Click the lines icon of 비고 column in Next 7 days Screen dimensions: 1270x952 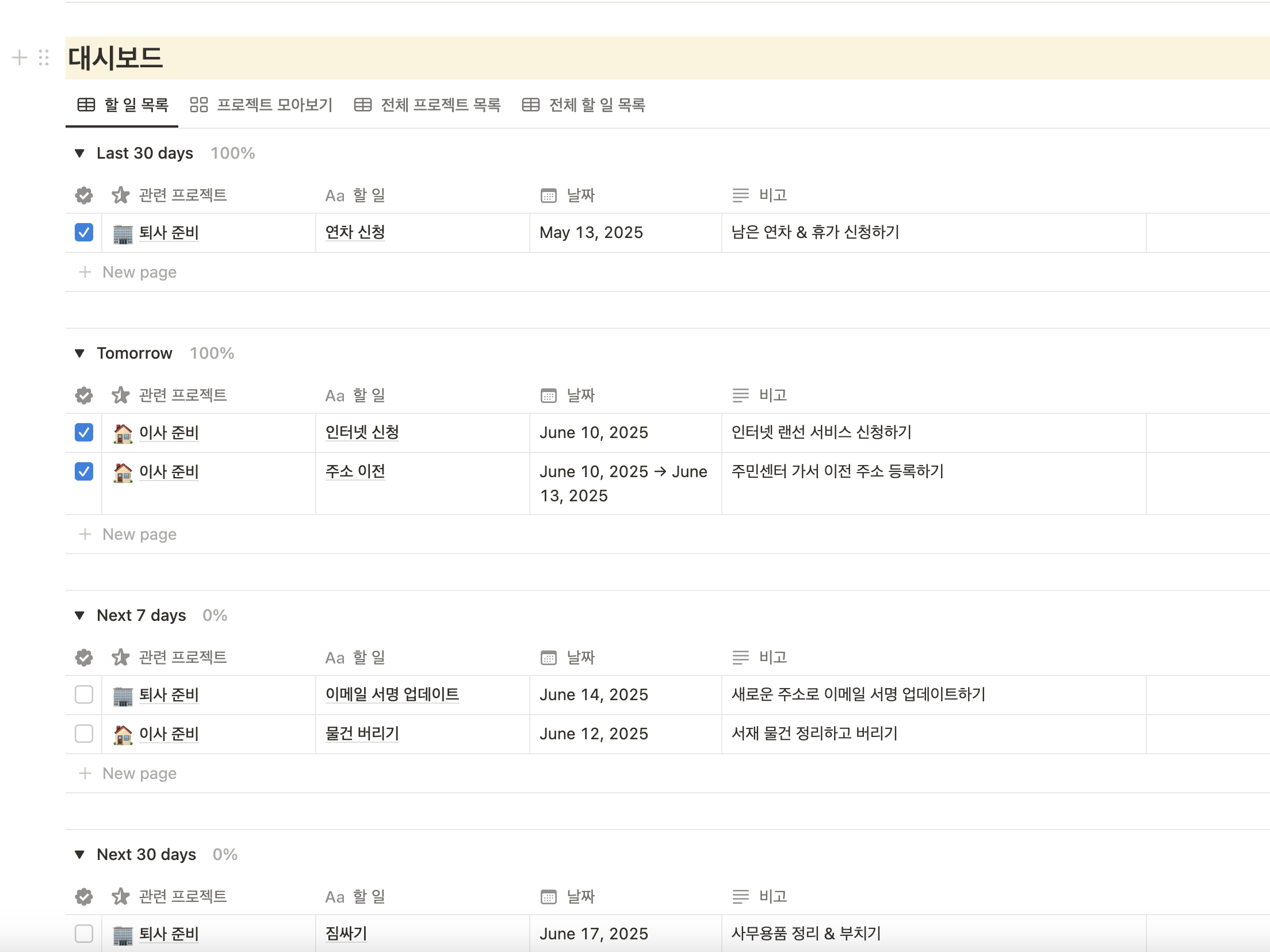[x=740, y=658]
